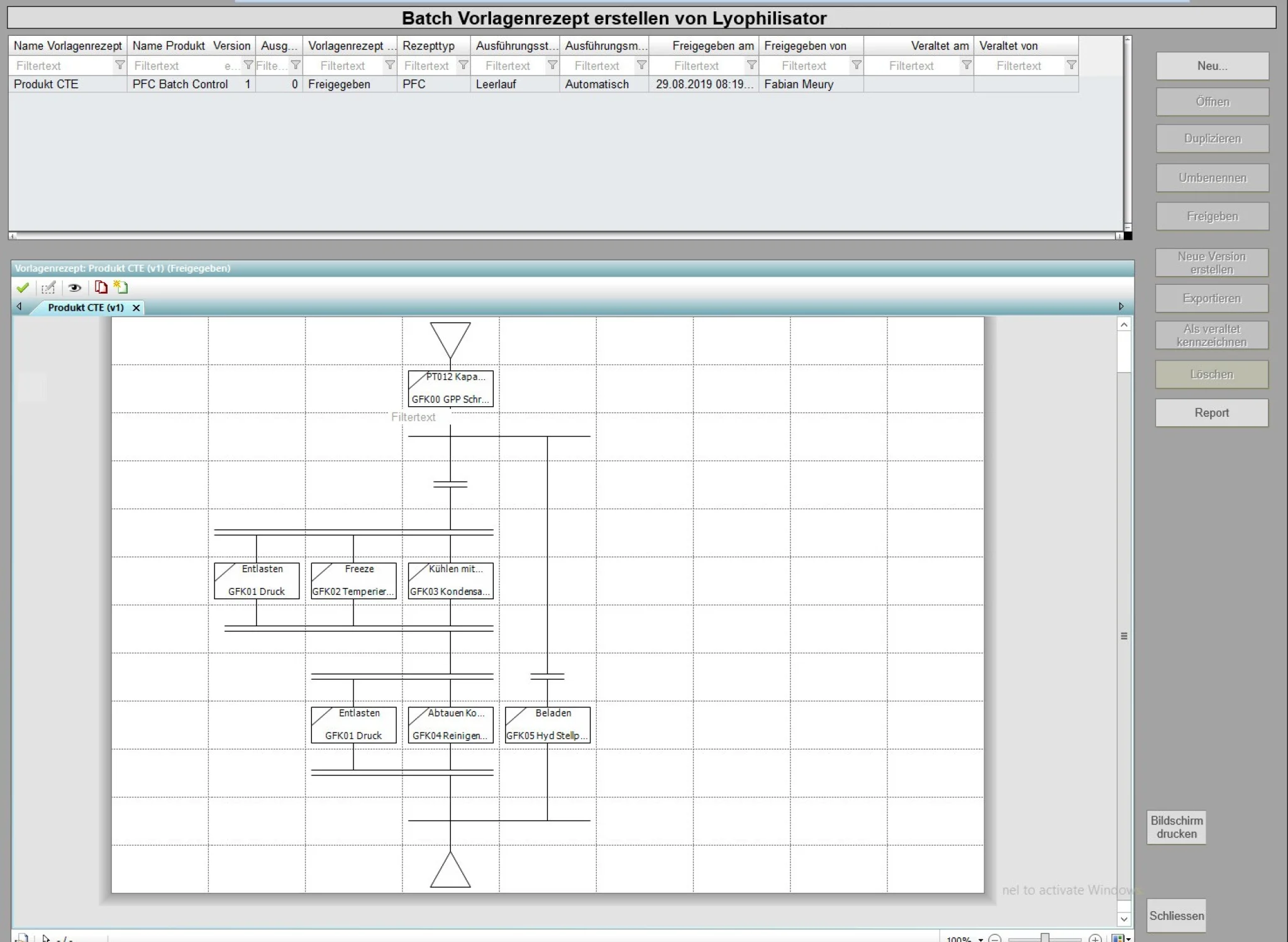Click Neue Version erstellen button

pyautogui.click(x=1211, y=263)
